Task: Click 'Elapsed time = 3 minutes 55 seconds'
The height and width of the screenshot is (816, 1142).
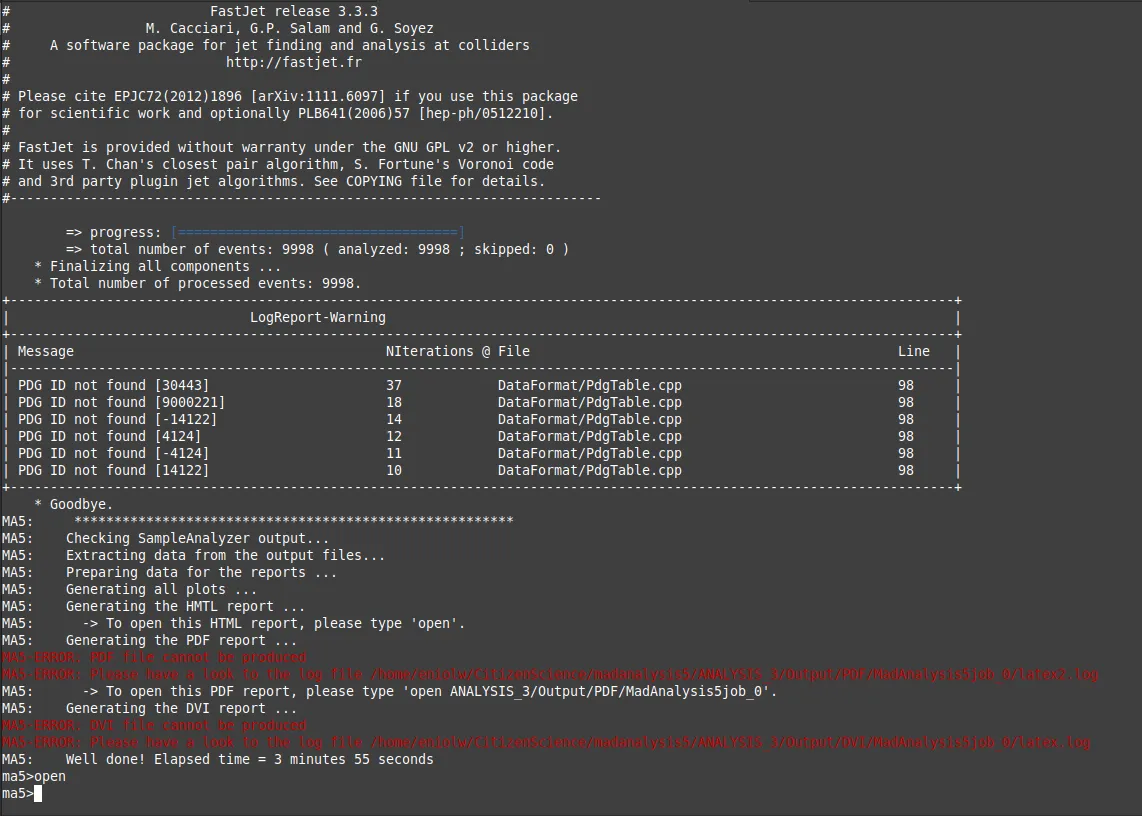Action: (x=294, y=759)
